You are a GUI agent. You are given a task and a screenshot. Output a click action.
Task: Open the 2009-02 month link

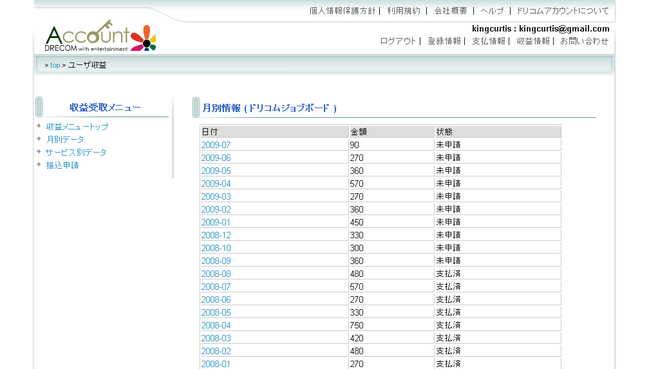[216, 210]
